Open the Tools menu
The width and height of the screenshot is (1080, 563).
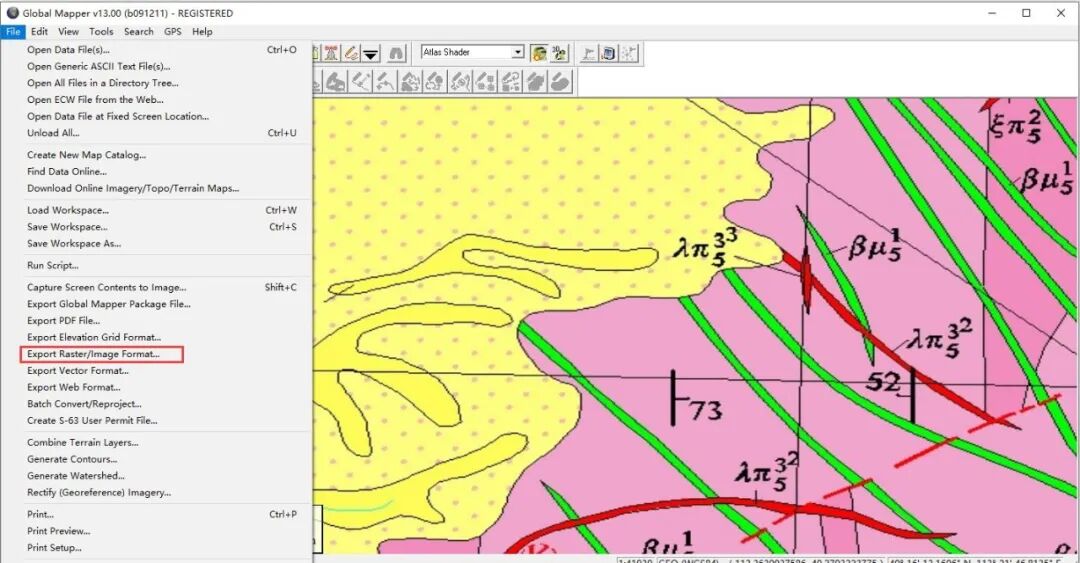point(101,32)
